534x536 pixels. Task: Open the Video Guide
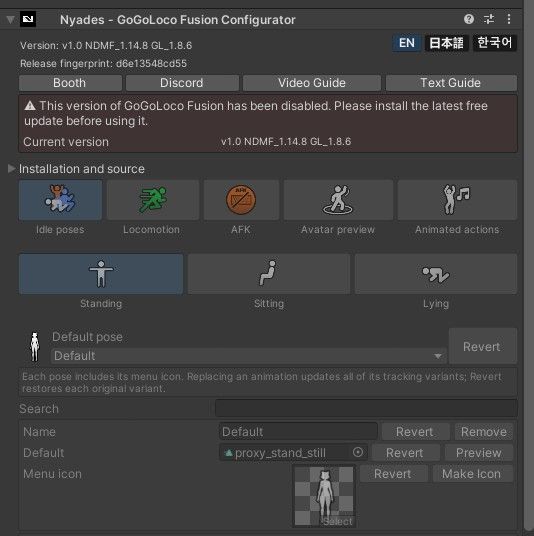tap(311, 83)
